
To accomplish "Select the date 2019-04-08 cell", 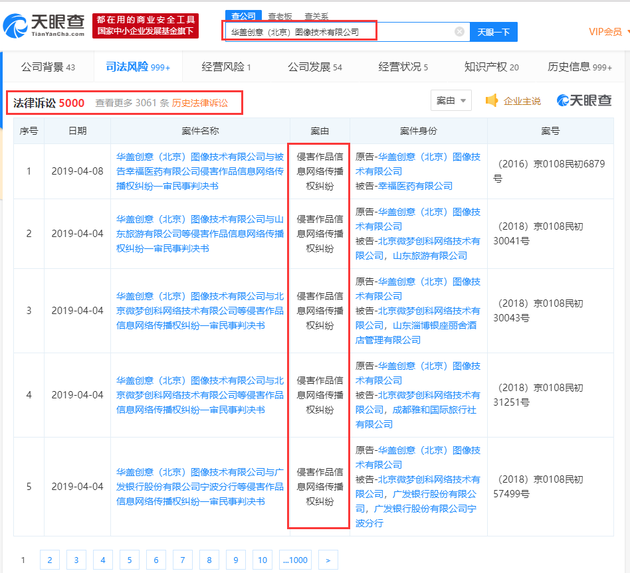I will click(77, 171).
